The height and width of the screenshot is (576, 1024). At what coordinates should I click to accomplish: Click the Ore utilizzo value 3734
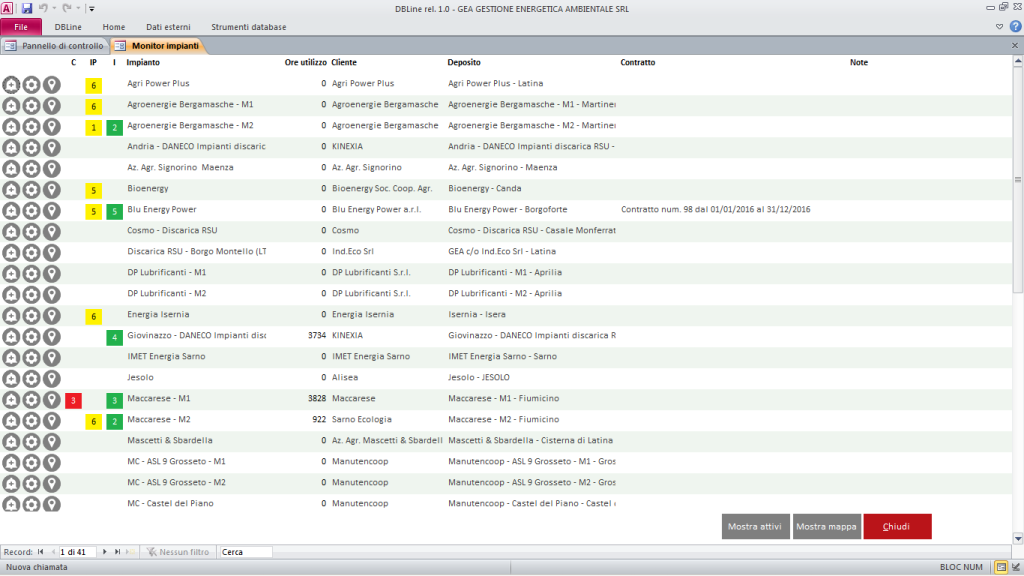[x=317, y=335]
